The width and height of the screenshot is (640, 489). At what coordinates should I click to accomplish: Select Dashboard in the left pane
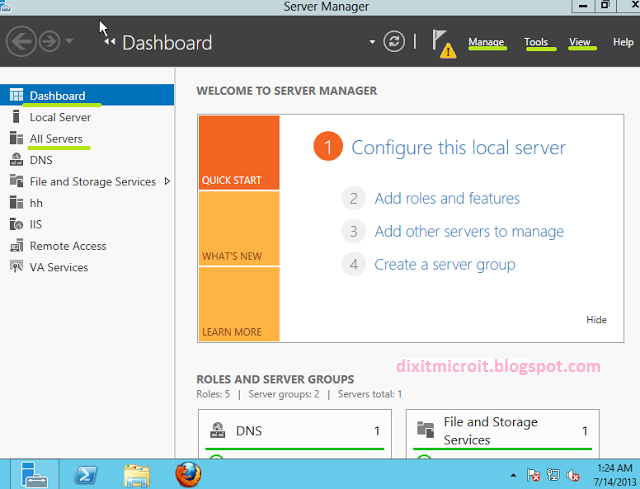87,95
